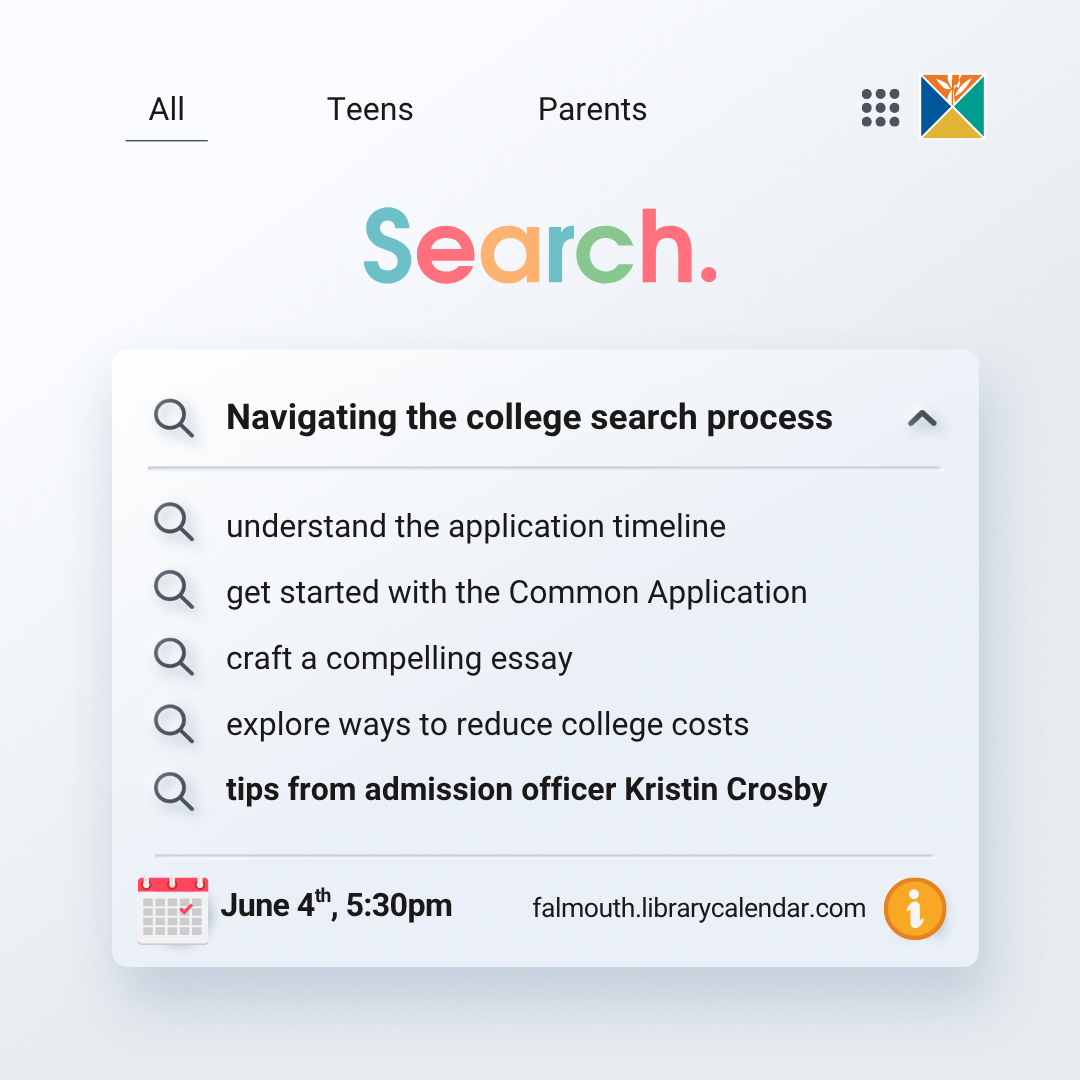This screenshot has width=1080, height=1080.
Task: Click the calendar icon beside June 4th
Action: point(173,909)
